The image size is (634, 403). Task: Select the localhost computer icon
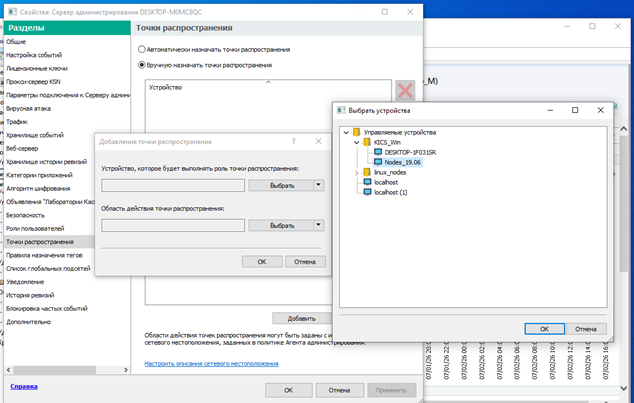coord(367,182)
